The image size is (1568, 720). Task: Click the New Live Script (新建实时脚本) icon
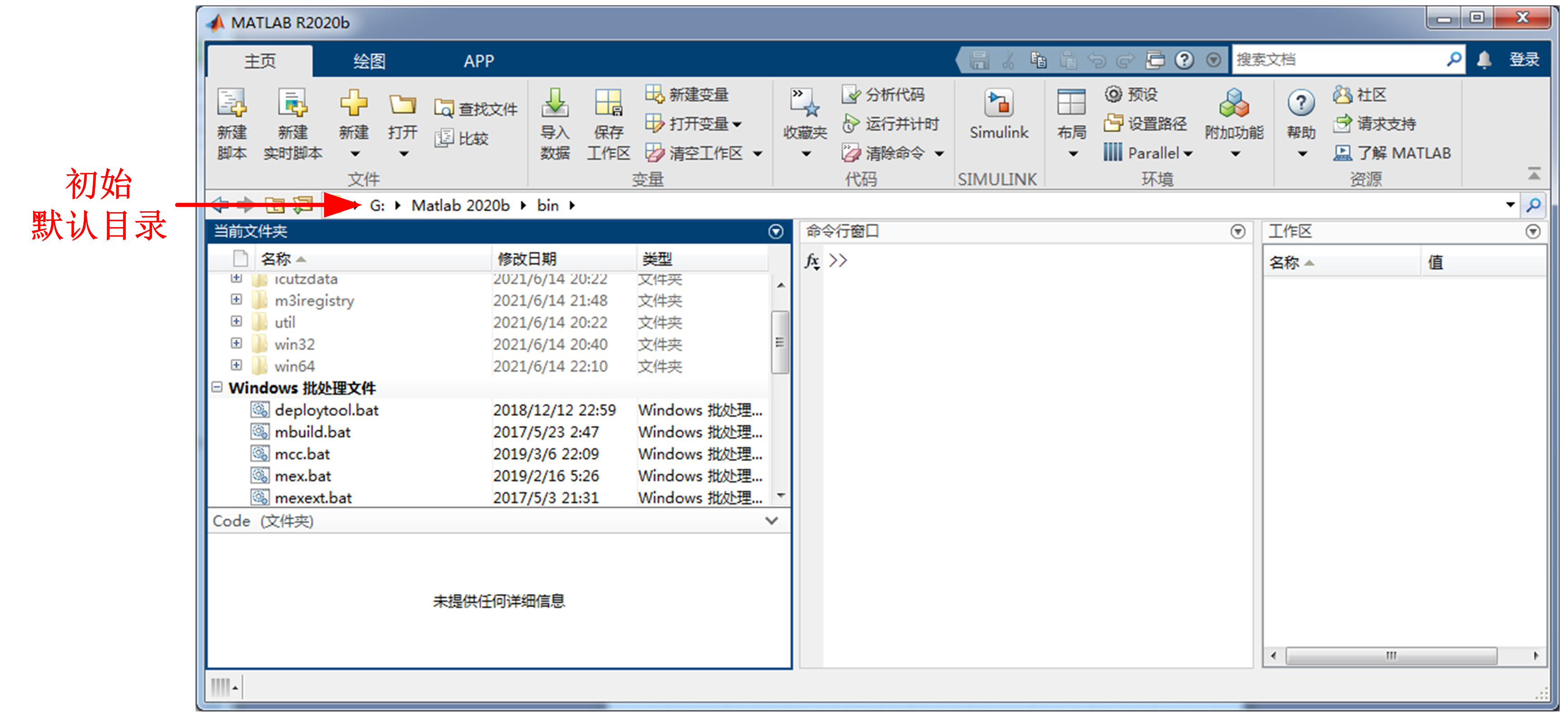point(293,102)
